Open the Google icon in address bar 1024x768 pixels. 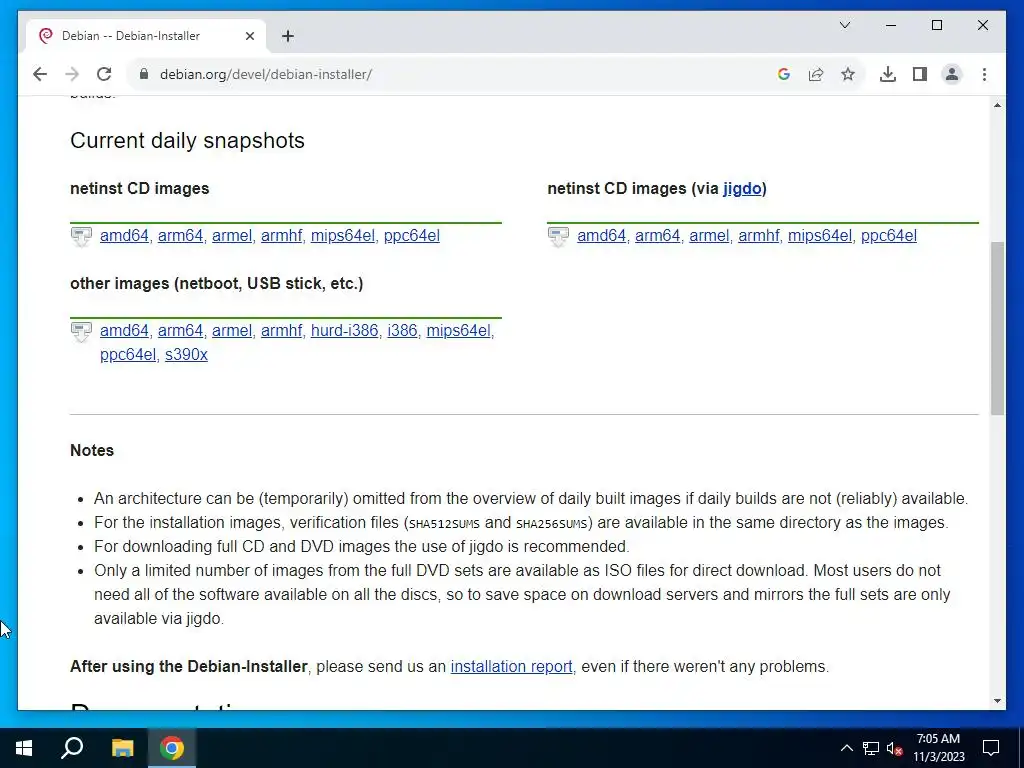click(784, 74)
